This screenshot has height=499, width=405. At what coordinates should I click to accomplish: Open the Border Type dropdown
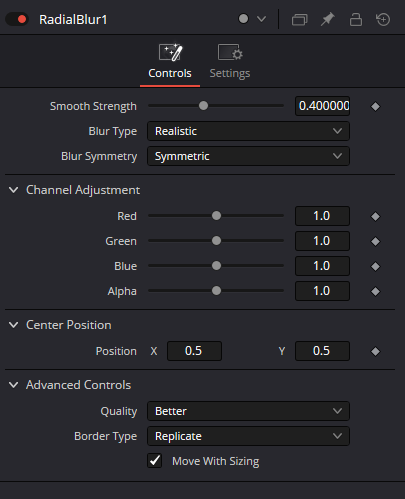(248, 436)
